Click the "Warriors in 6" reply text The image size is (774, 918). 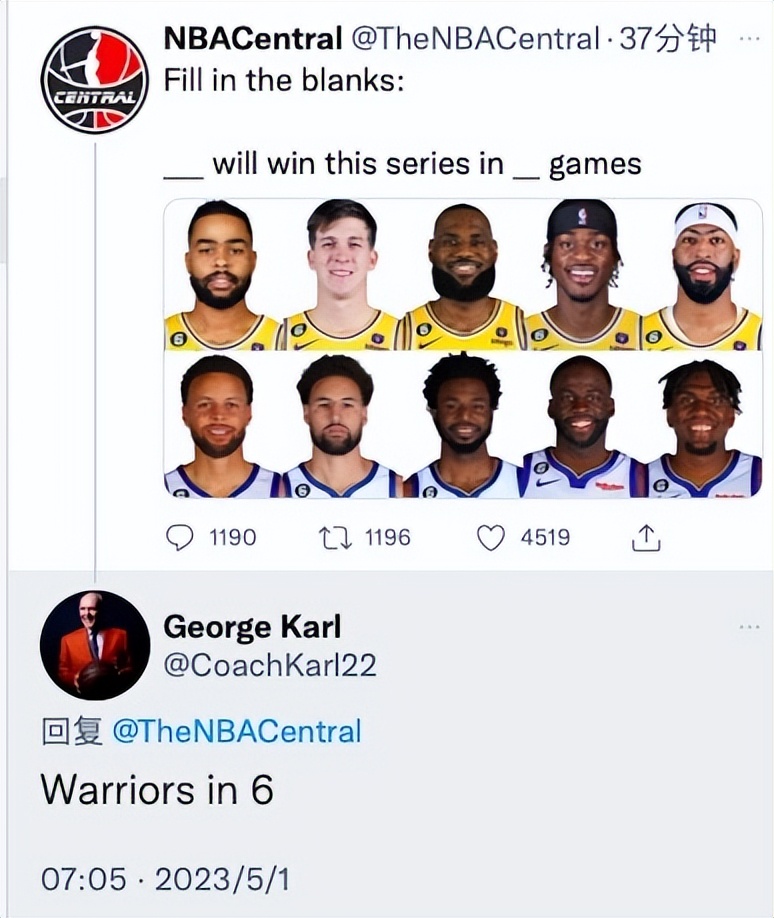point(157,791)
